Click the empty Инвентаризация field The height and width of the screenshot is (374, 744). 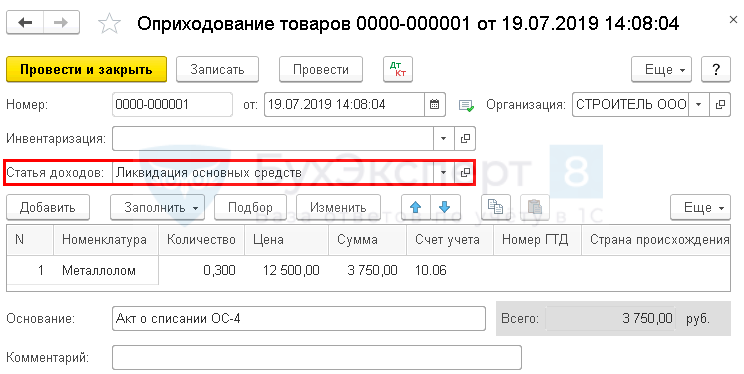pos(273,139)
